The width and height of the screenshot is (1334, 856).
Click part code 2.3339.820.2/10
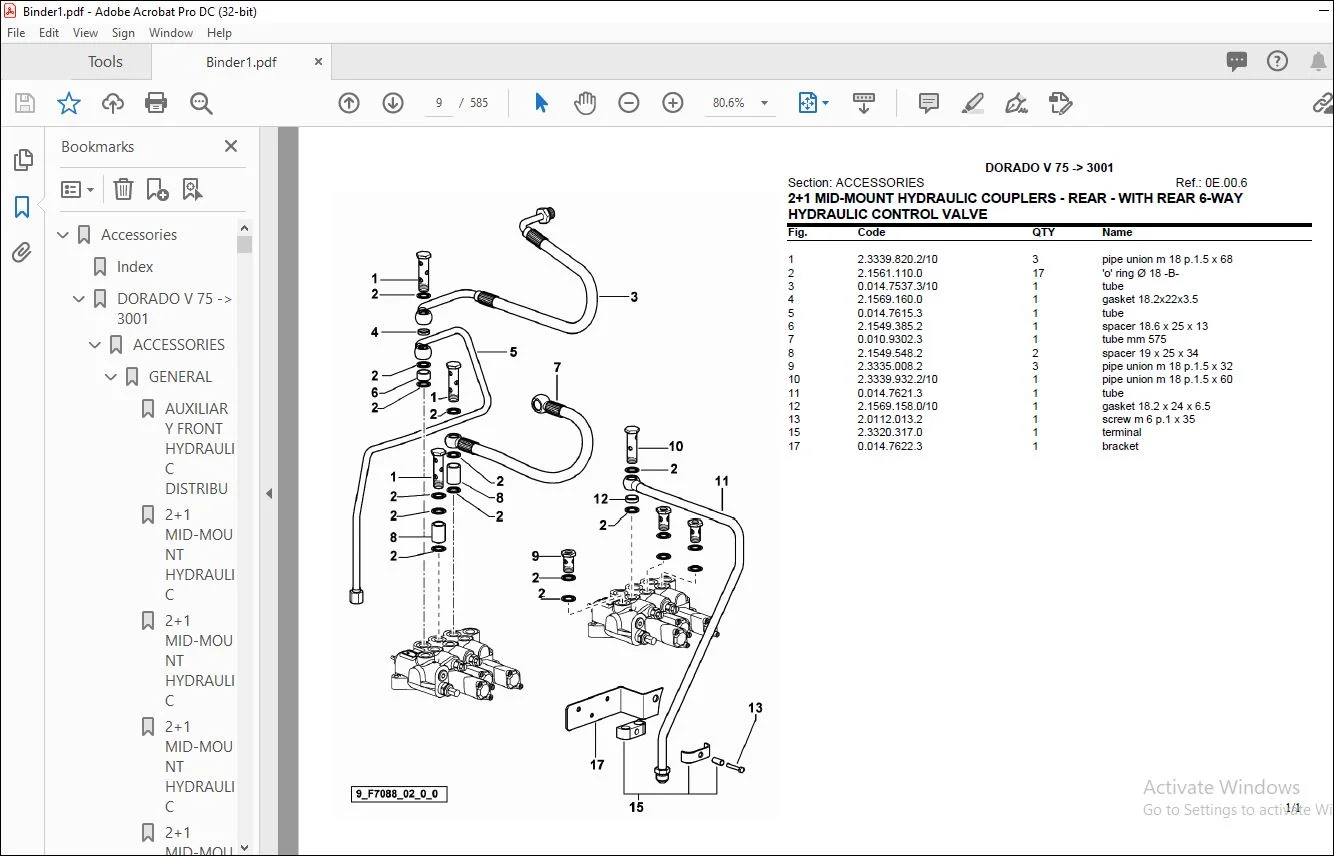pos(897,259)
